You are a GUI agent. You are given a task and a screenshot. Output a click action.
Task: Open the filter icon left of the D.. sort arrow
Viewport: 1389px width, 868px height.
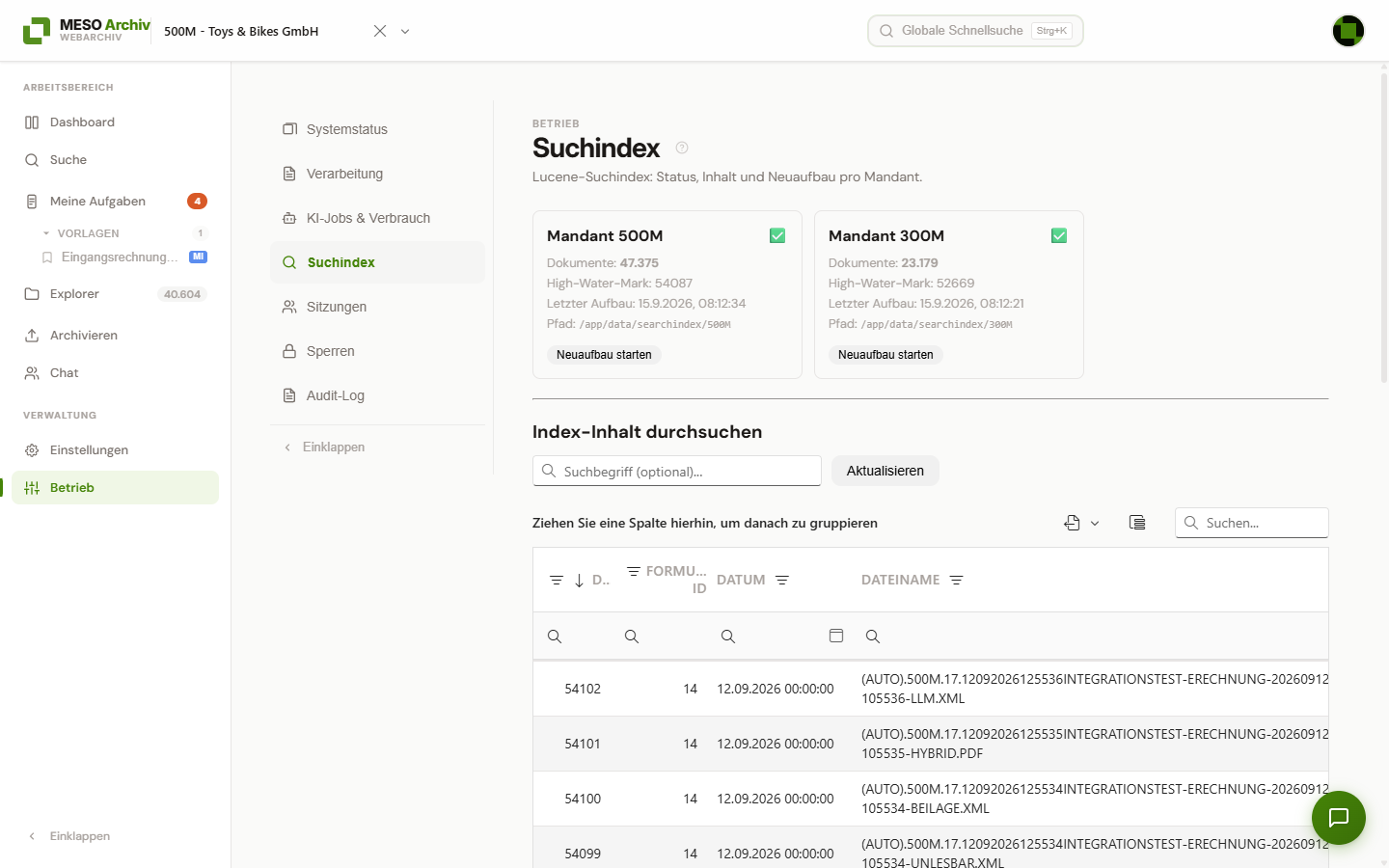pos(557,580)
